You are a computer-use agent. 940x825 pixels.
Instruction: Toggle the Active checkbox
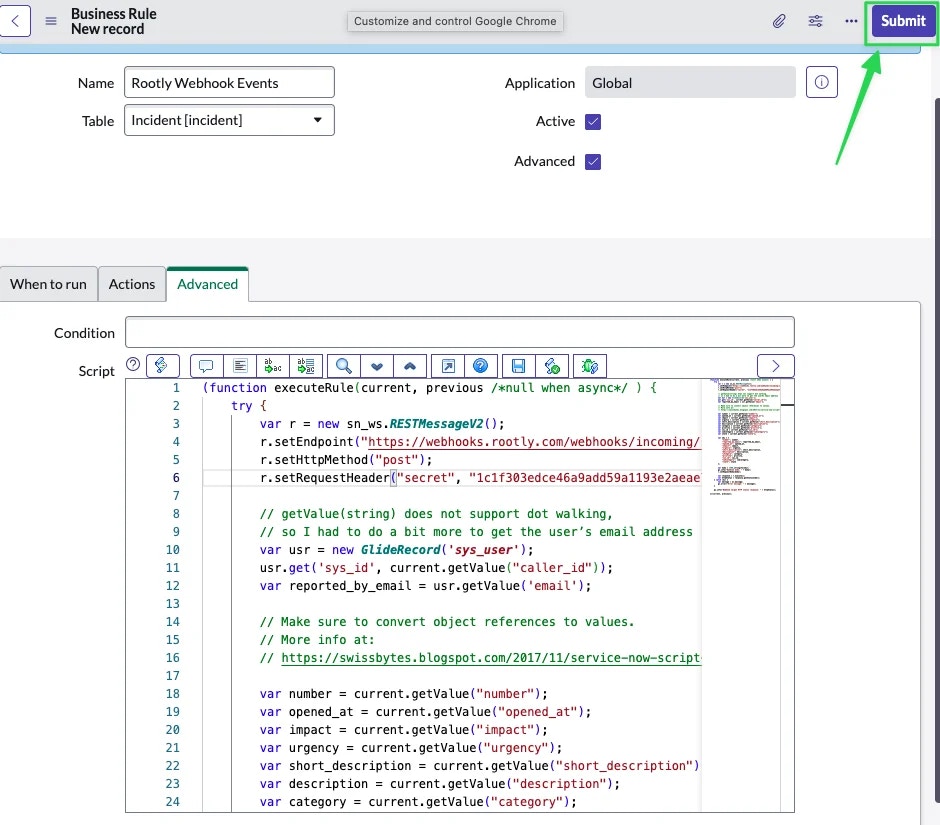(593, 122)
